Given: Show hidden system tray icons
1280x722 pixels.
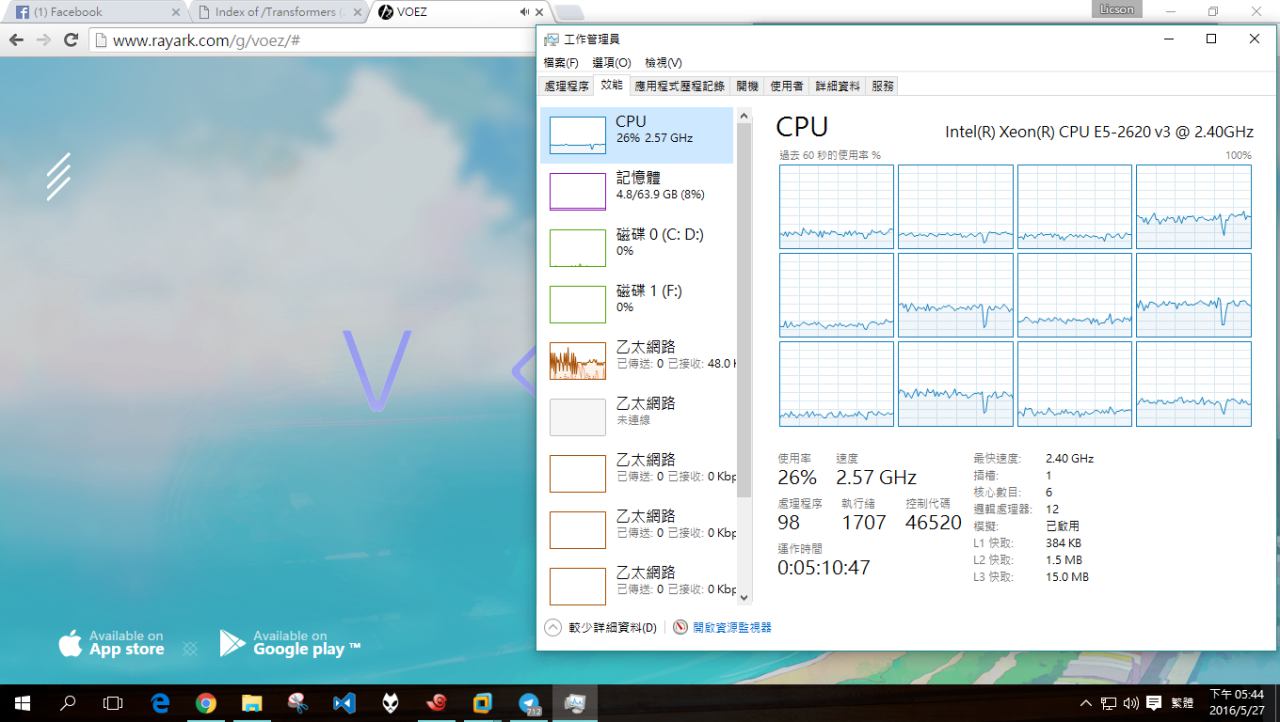Looking at the screenshot, I should tap(1086, 703).
